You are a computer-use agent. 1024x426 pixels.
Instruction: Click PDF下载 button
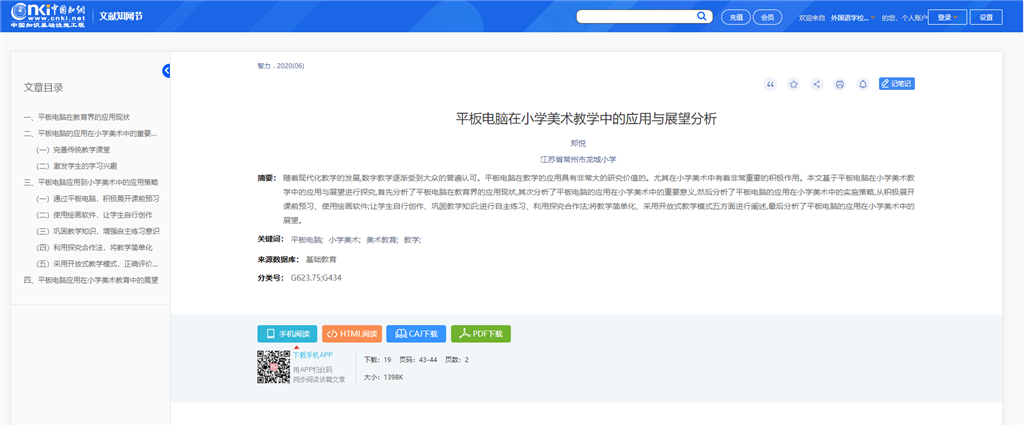481,334
